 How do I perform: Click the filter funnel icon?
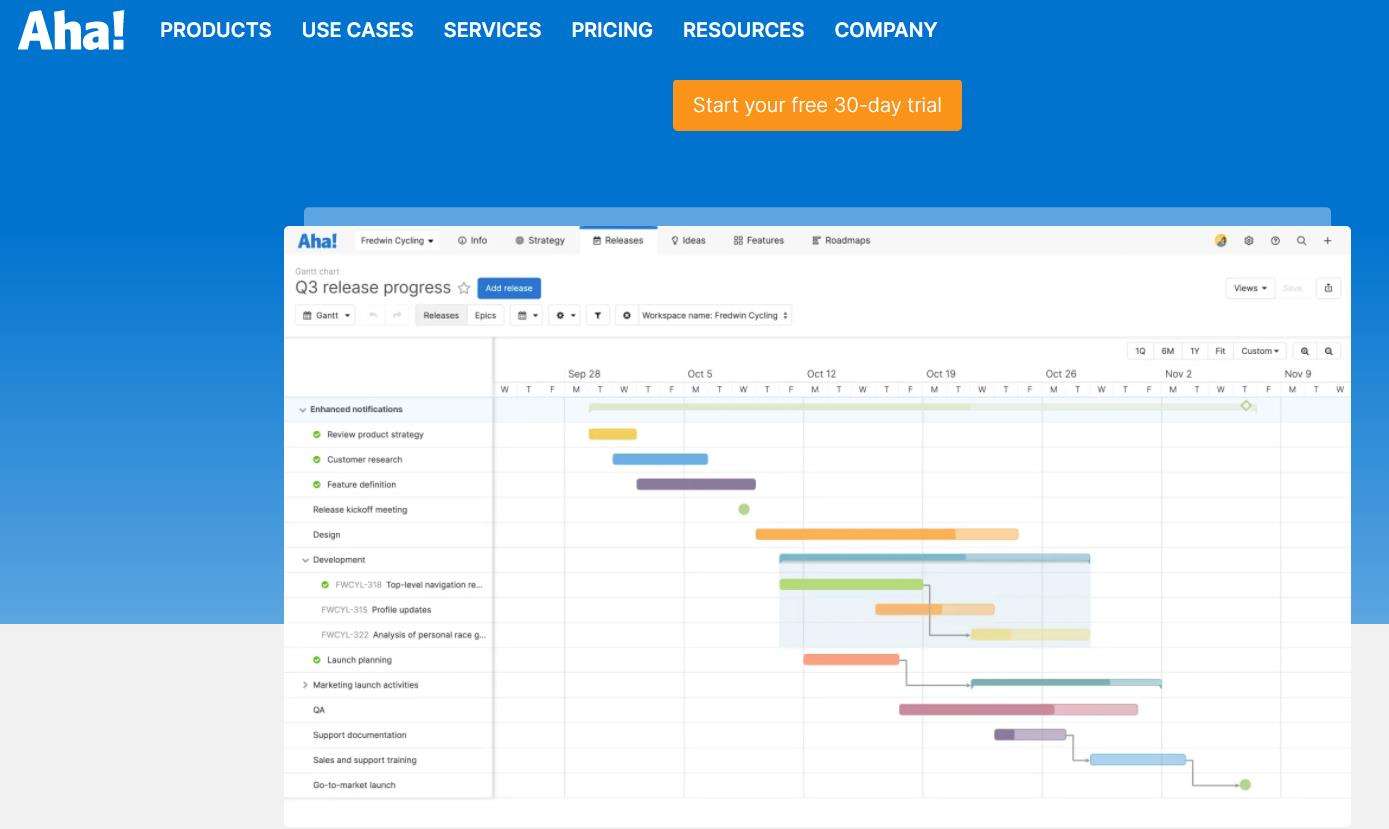598,315
